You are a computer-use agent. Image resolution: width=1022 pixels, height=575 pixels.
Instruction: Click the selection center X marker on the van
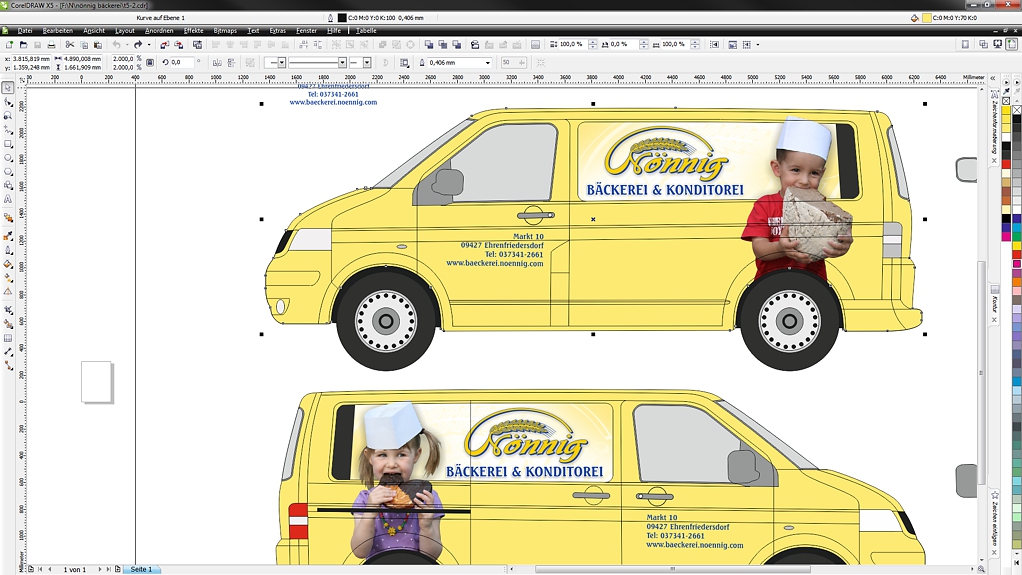[x=593, y=219]
